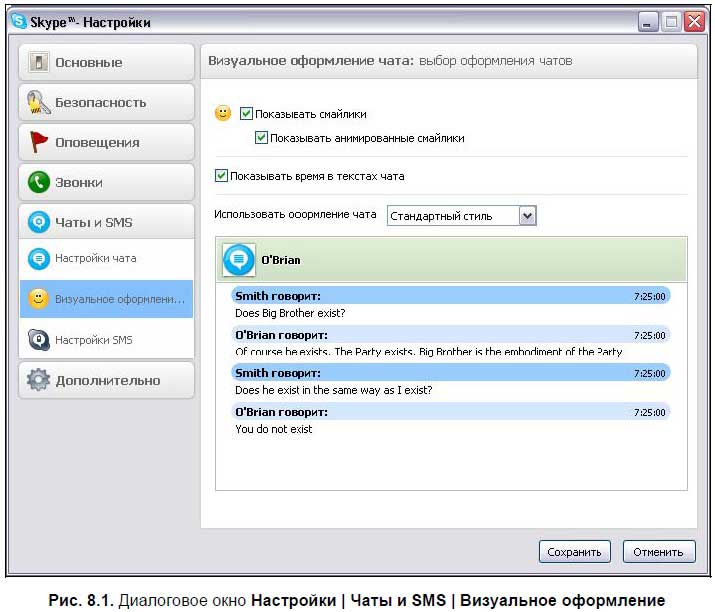Click the padlock icon for Безопасность
Viewport: 715px width, 612px height.
[39, 102]
